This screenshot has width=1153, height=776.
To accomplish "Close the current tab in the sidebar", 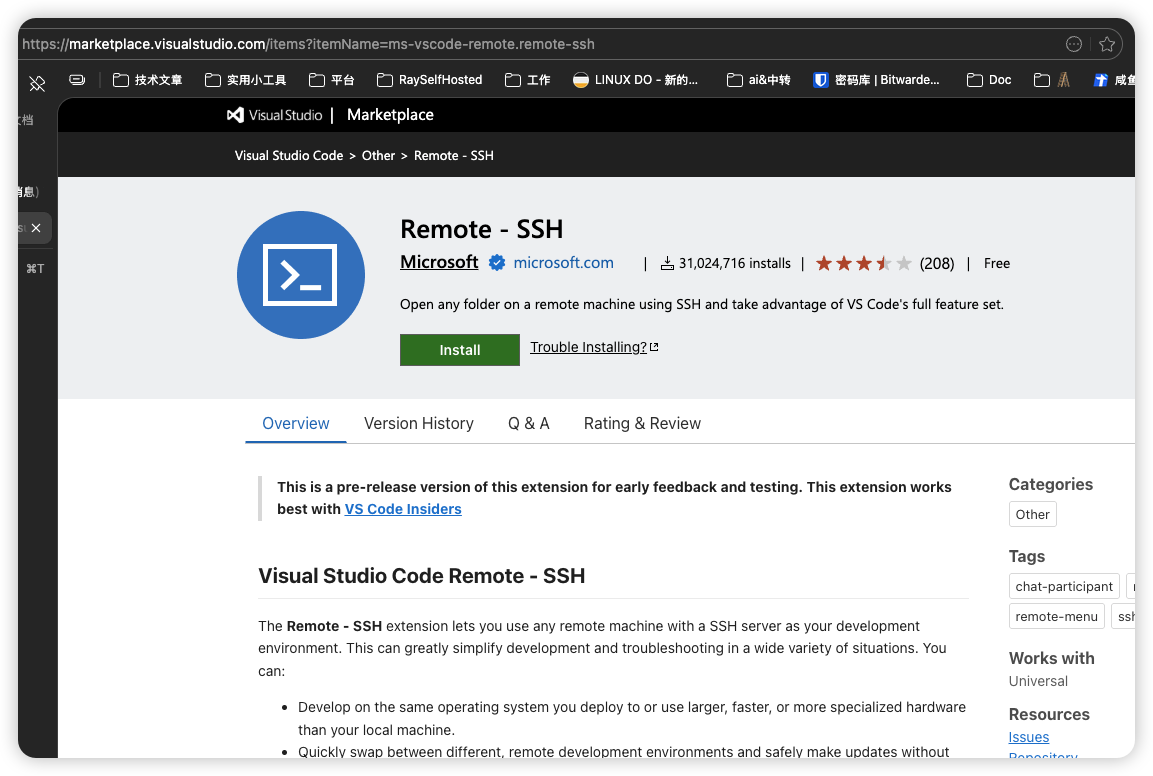I will (x=36, y=228).
